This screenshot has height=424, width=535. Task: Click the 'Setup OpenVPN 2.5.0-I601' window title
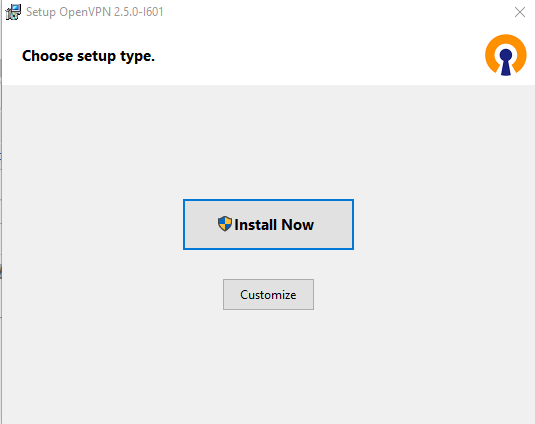[x=95, y=12]
